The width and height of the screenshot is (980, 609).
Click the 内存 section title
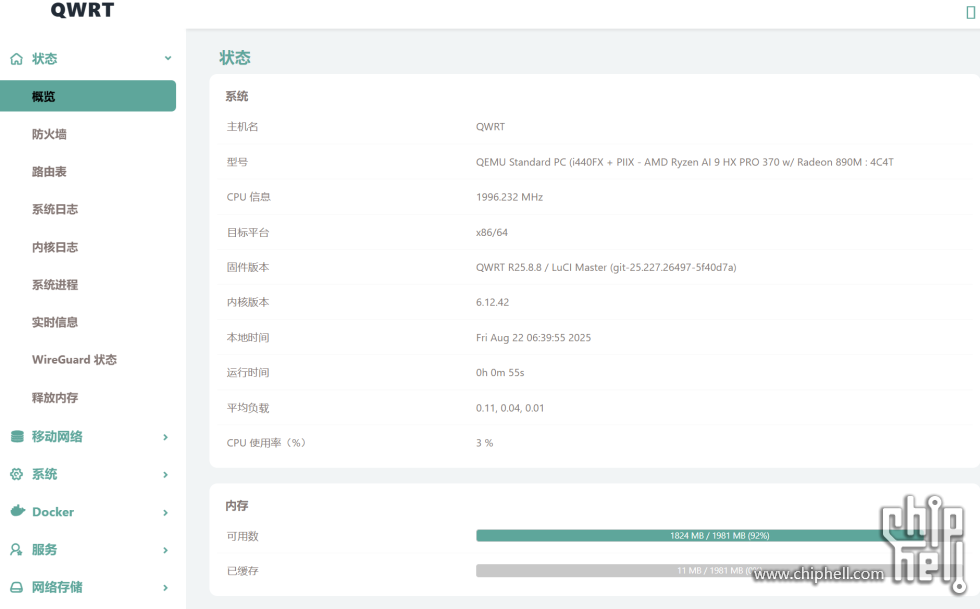coord(237,505)
